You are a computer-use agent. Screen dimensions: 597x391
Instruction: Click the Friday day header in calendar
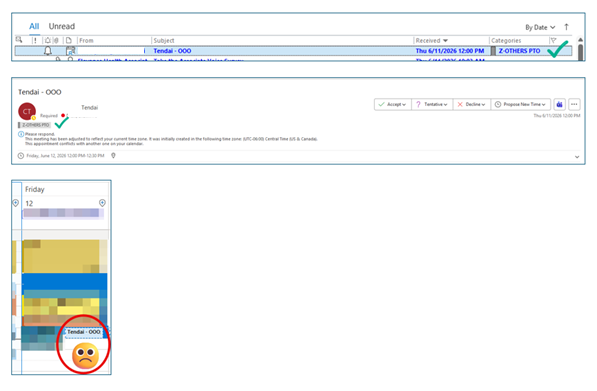(35, 189)
